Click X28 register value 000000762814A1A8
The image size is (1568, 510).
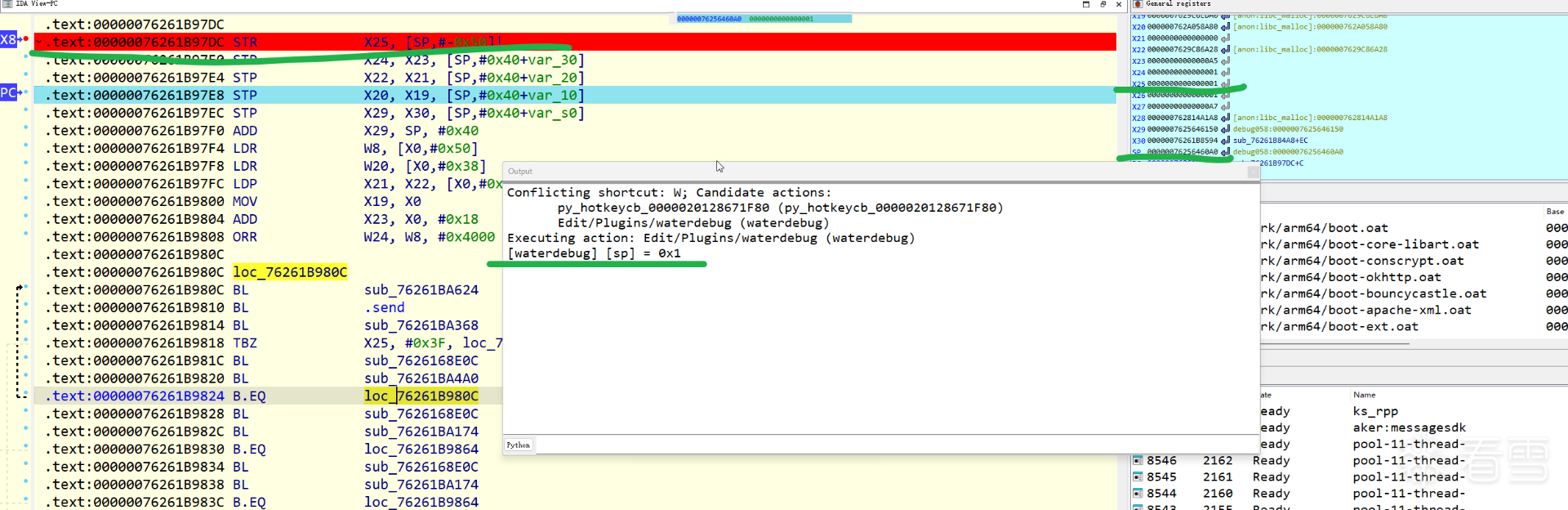click(1183, 118)
